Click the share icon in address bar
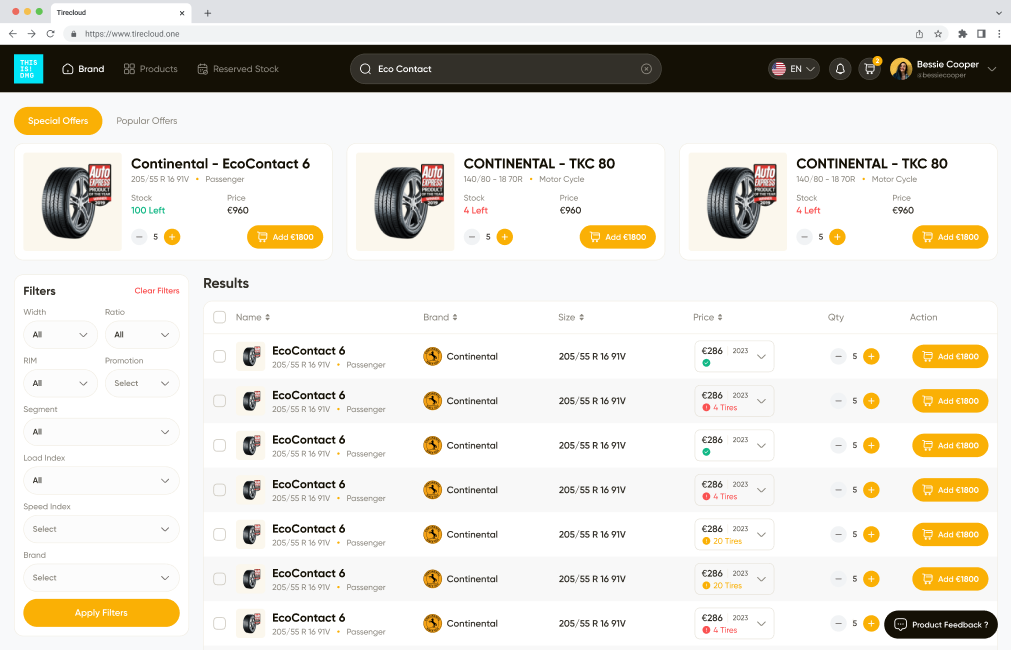 tap(919, 34)
